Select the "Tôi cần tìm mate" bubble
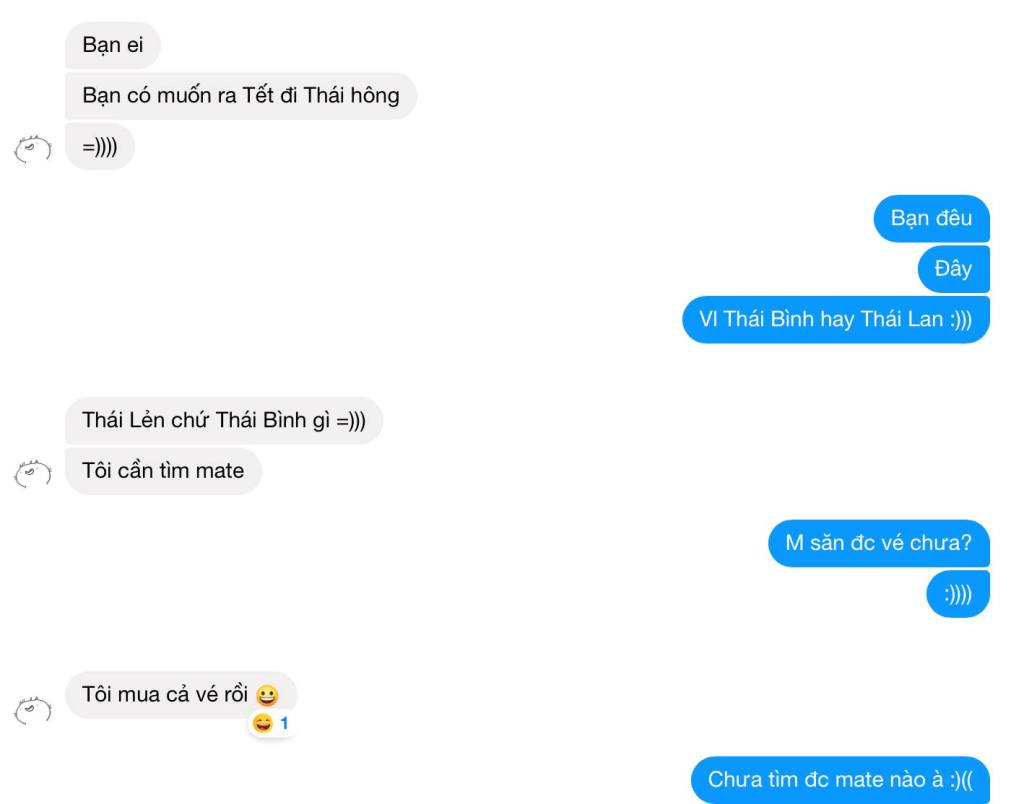 (163, 471)
